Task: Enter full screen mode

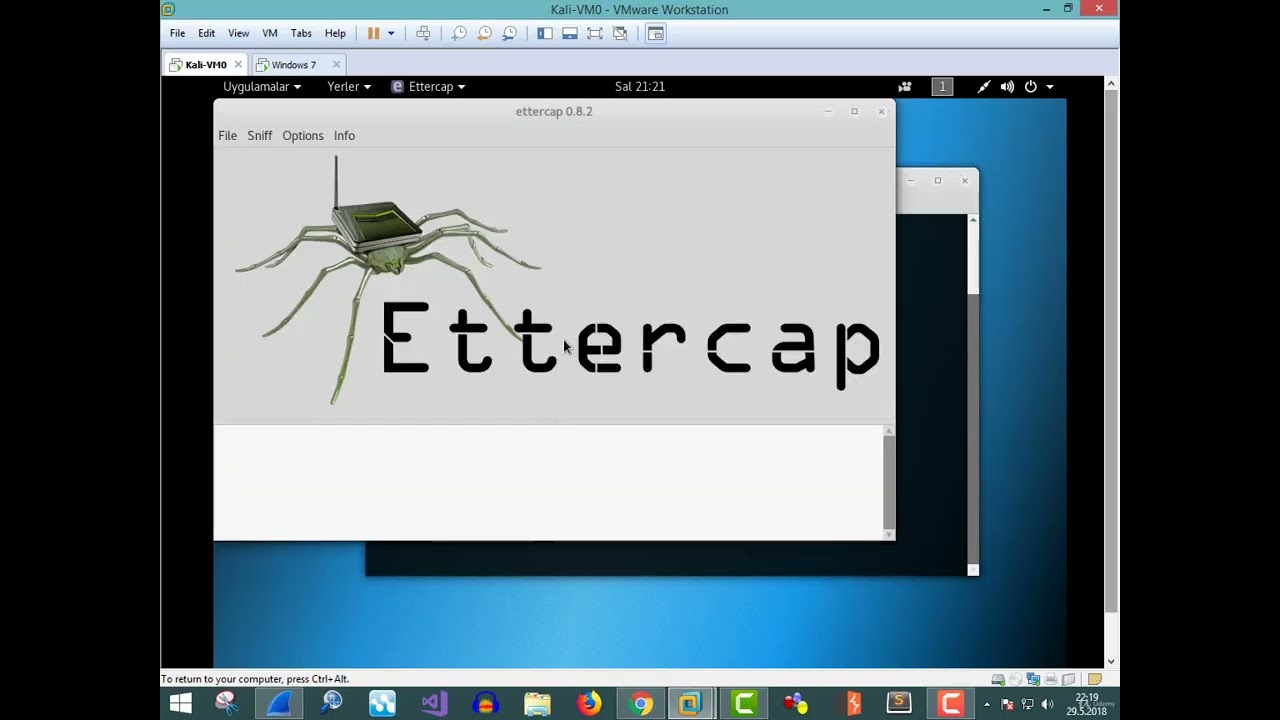Action: [x=595, y=33]
